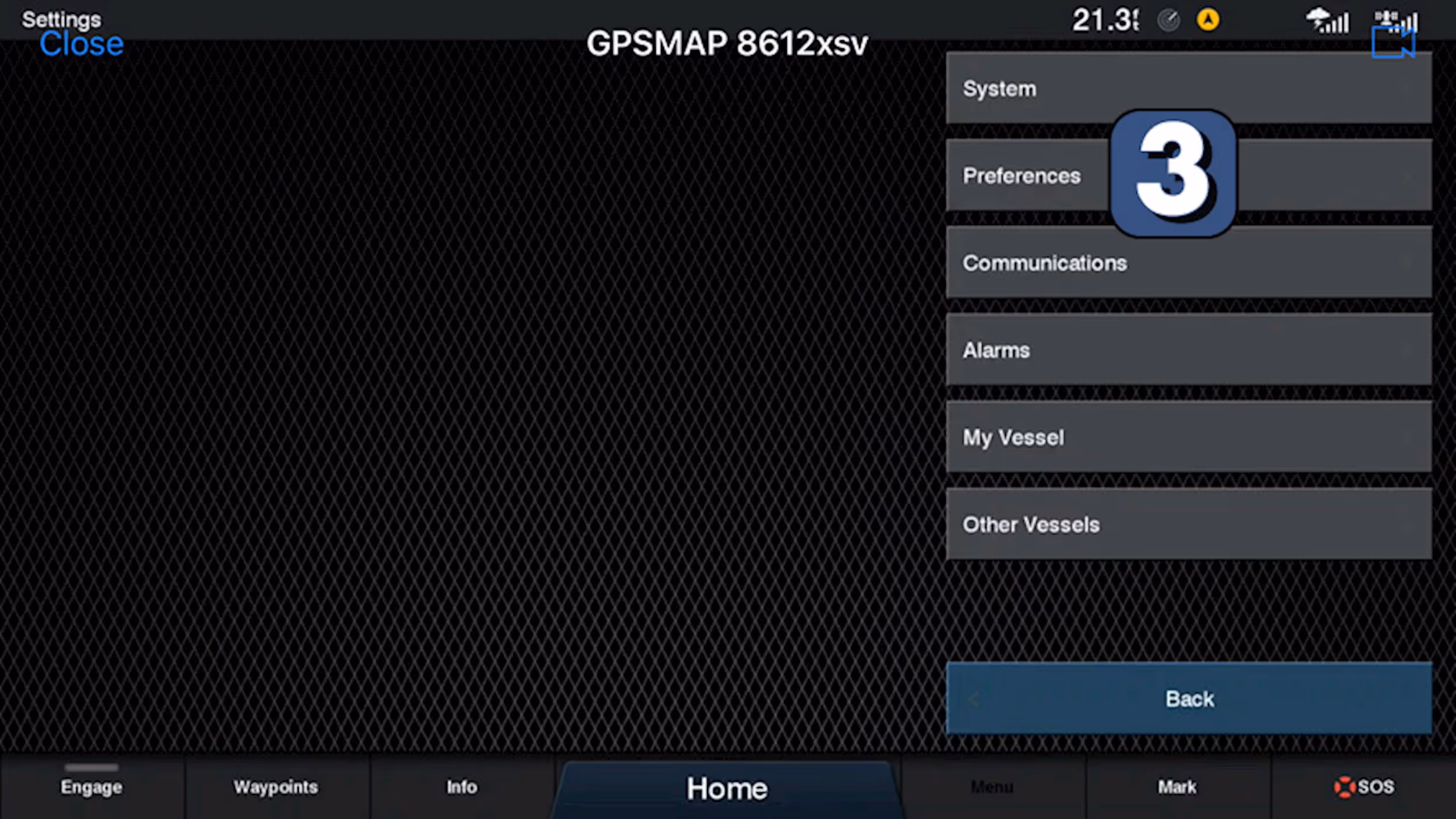
Task: Click the 21.3 reading in status bar
Action: (x=1105, y=20)
